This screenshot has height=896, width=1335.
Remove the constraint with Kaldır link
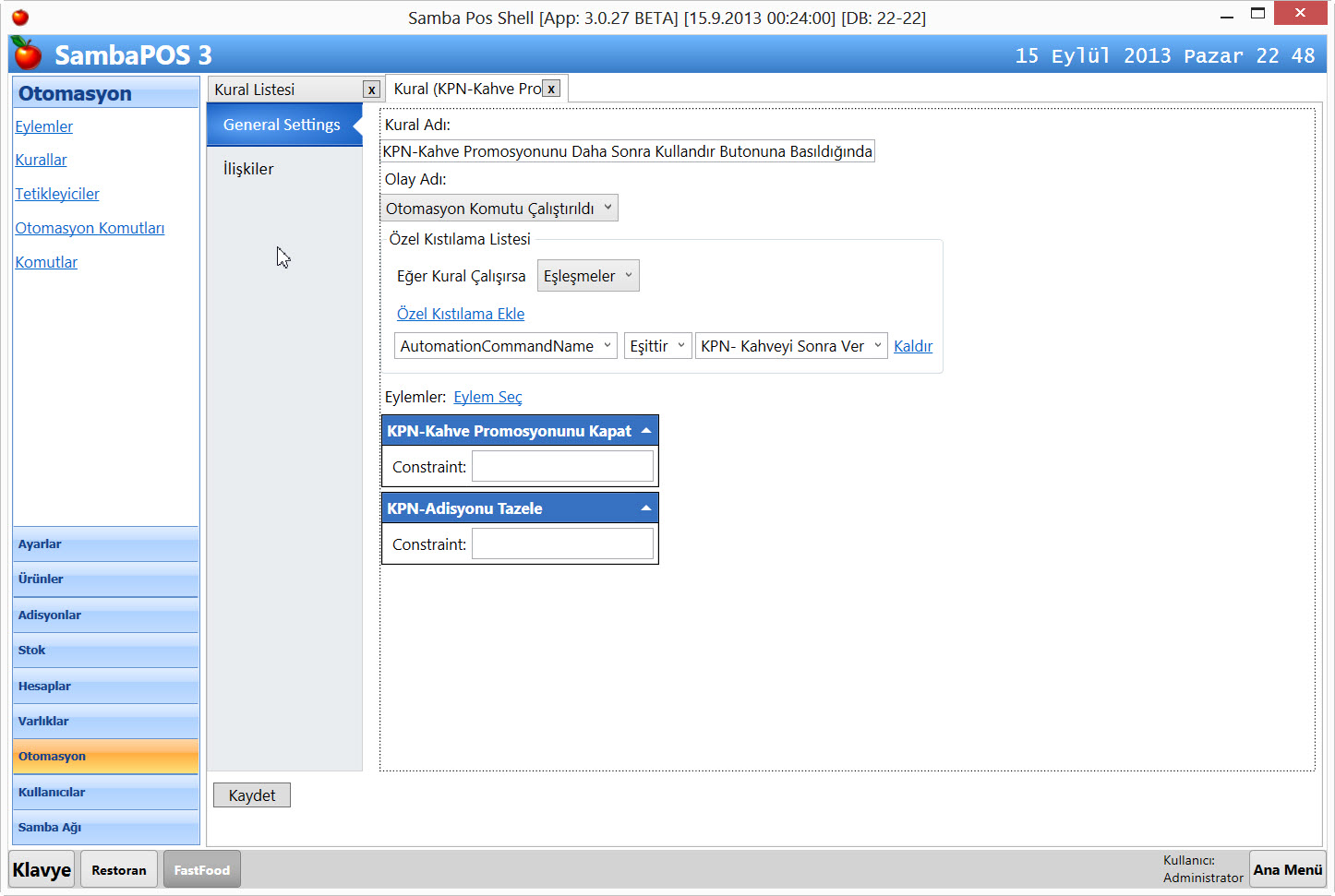click(913, 346)
